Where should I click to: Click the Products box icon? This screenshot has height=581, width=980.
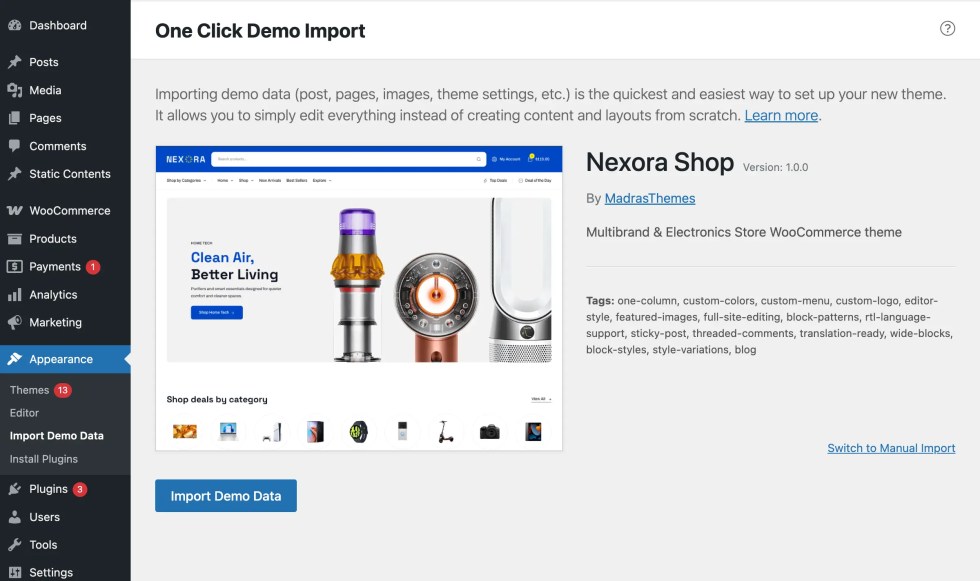pyautogui.click(x=14, y=239)
